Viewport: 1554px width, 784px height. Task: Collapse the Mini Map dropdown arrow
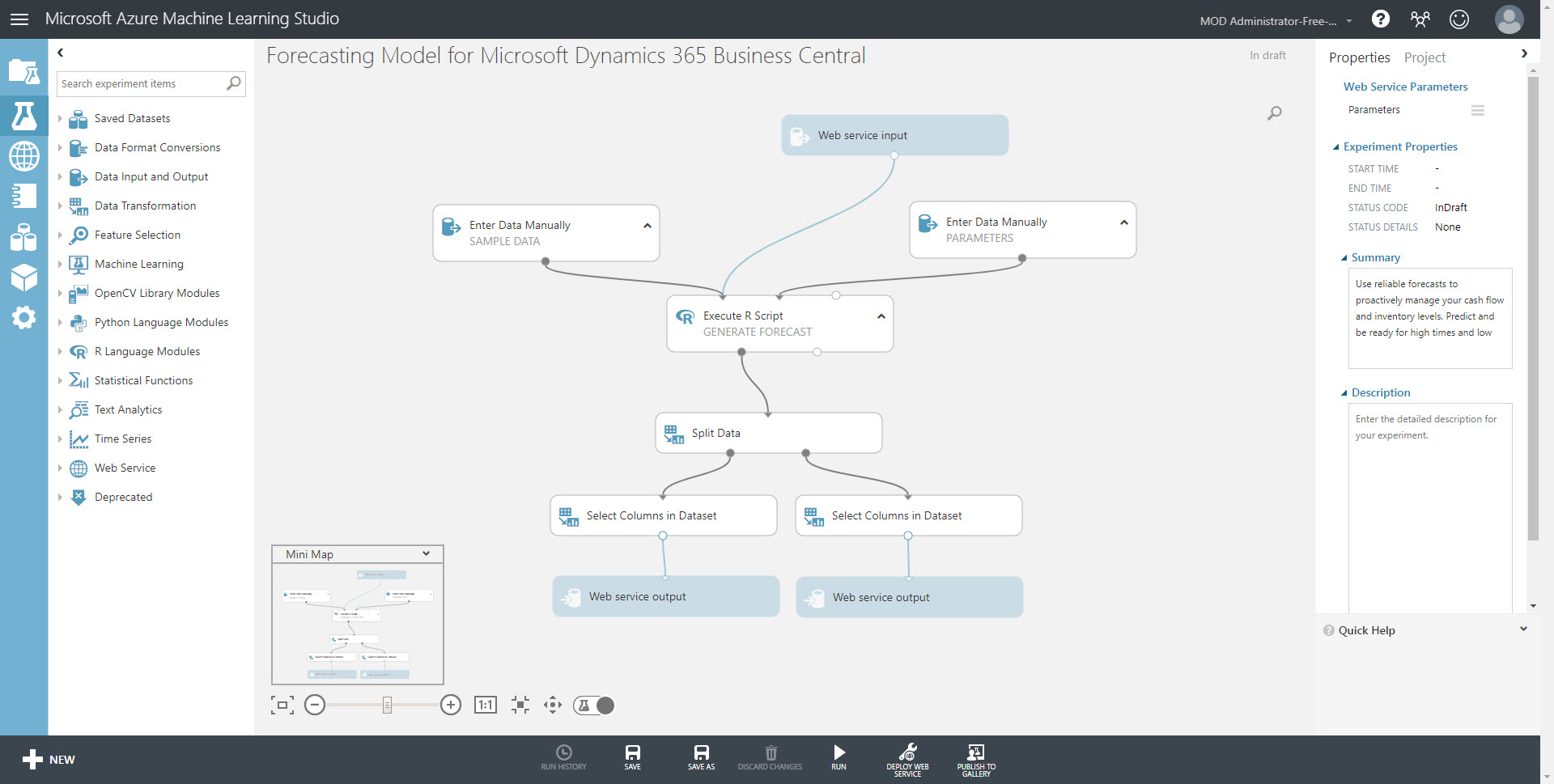tap(427, 553)
